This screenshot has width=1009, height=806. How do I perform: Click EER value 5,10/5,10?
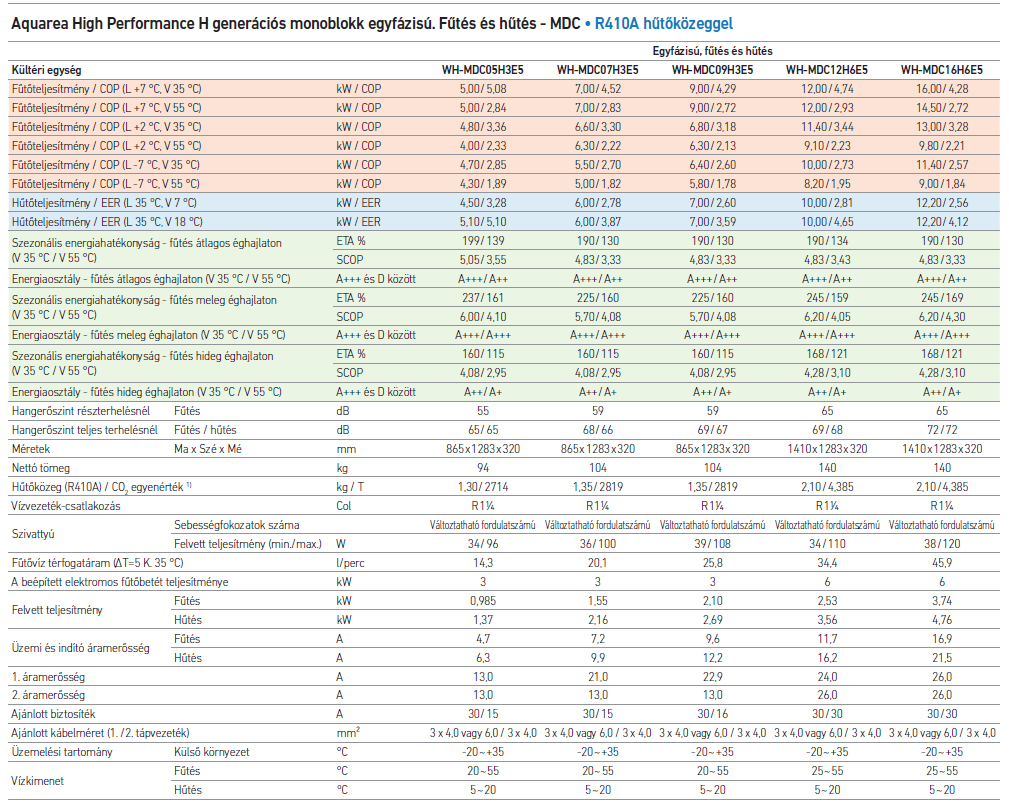483,222
